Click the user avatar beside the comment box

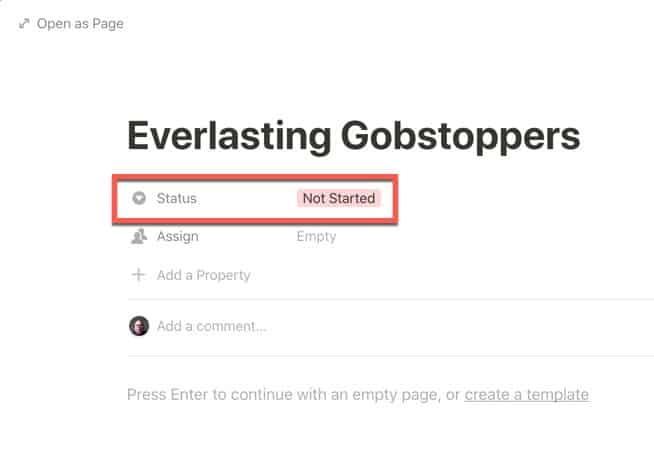pos(139,326)
